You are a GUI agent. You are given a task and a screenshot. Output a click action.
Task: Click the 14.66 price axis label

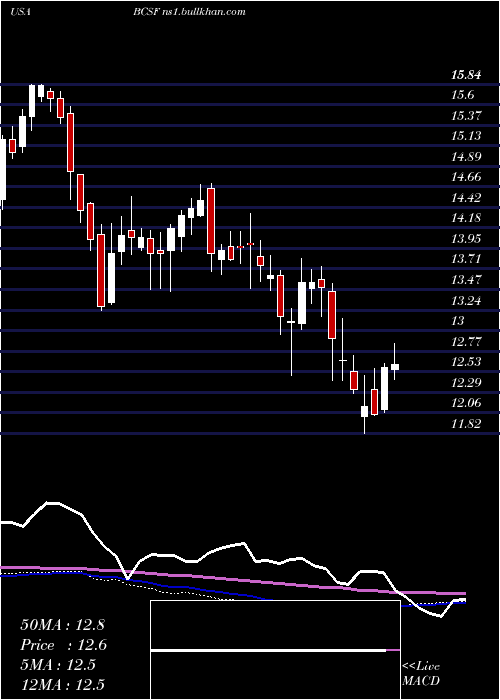click(x=466, y=177)
